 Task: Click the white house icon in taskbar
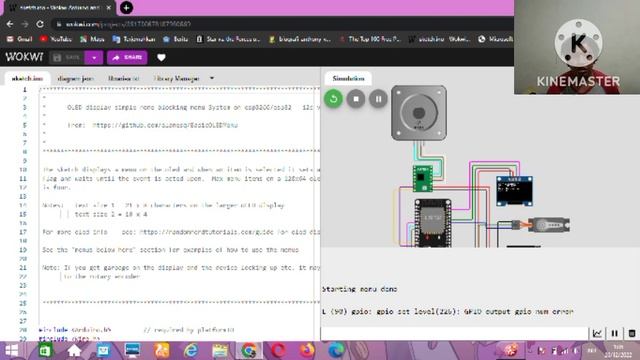click(x=74, y=351)
